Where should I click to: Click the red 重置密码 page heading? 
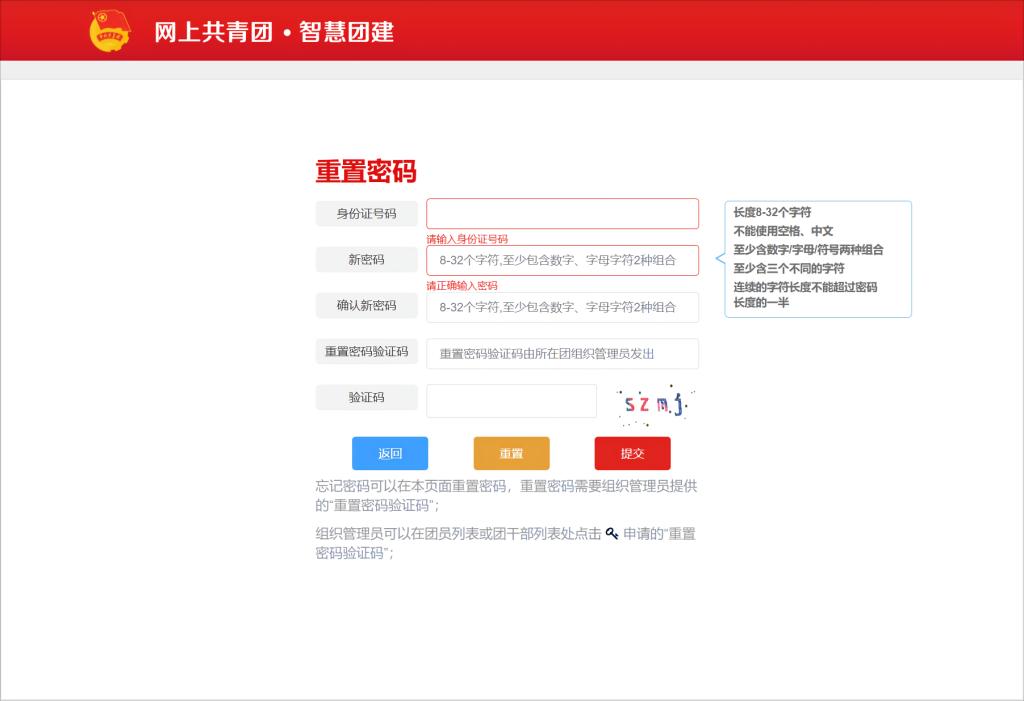pos(366,171)
